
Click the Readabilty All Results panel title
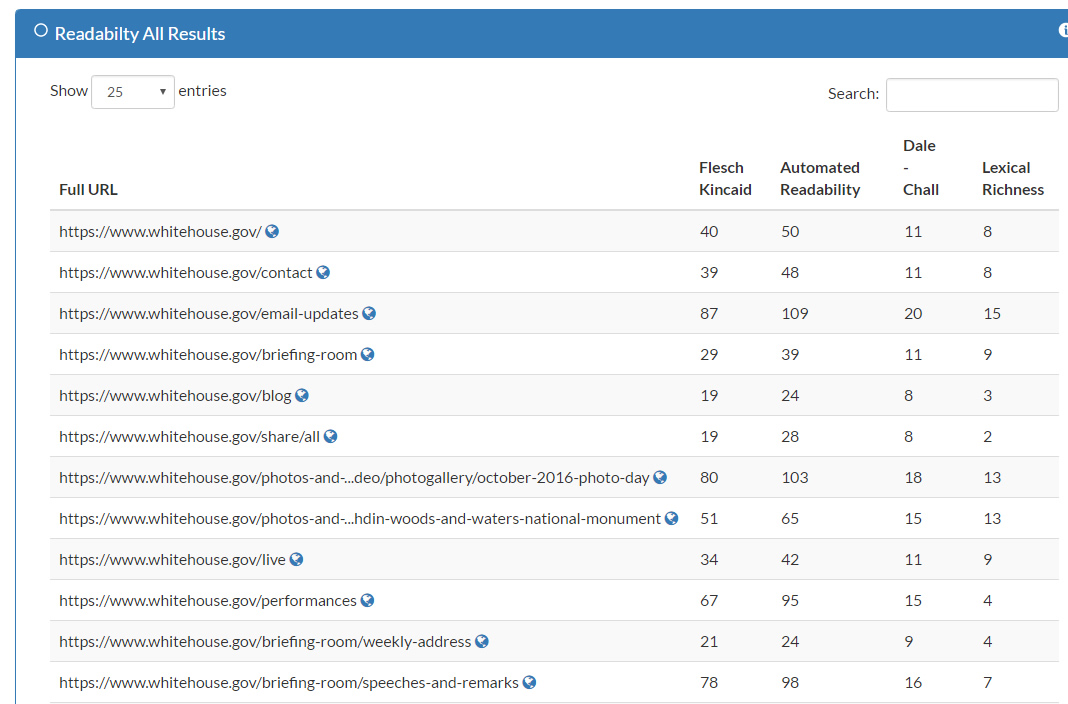point(140,33)
